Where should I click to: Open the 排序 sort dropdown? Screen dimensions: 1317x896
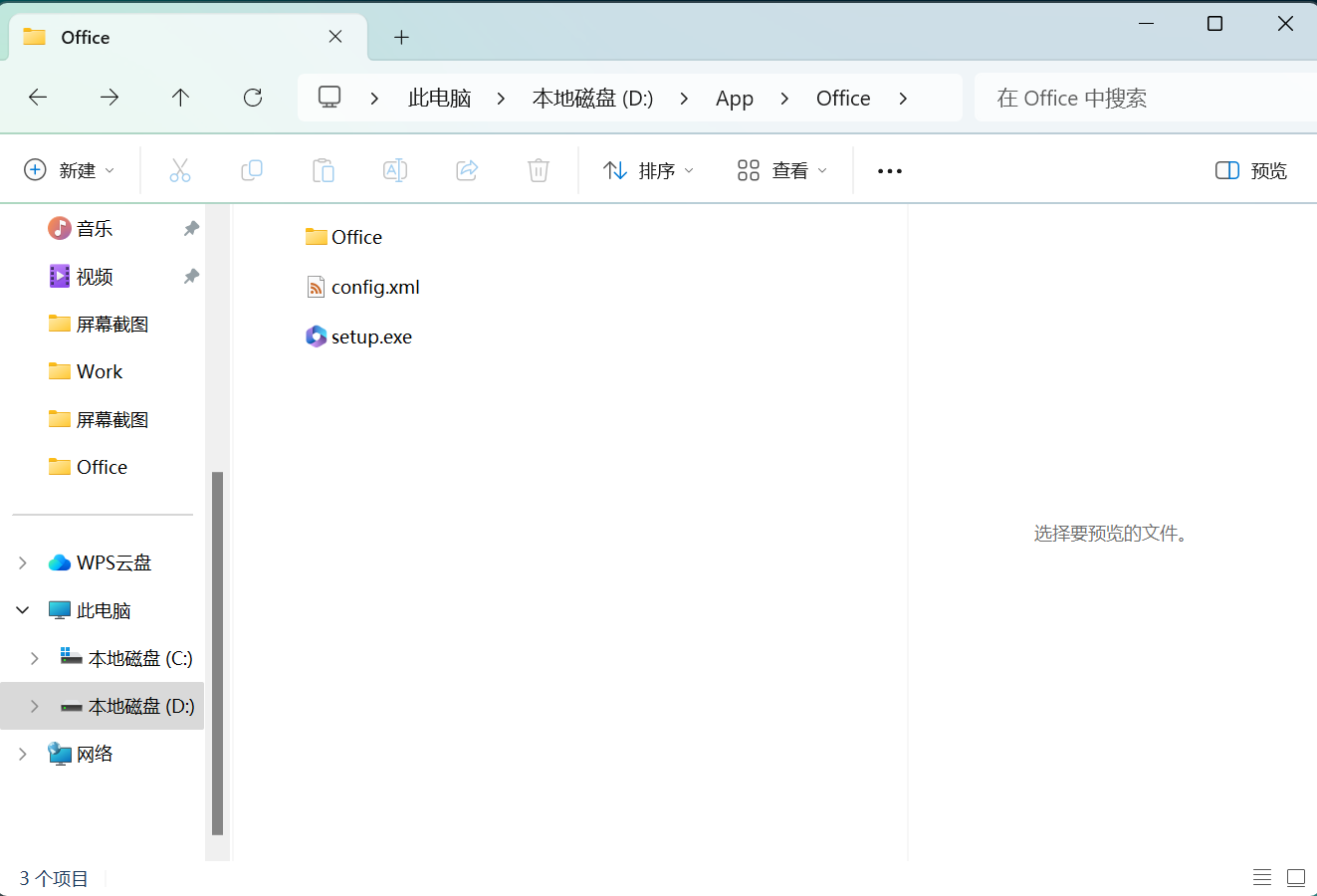pyautogui.click(x=649, y=170)
